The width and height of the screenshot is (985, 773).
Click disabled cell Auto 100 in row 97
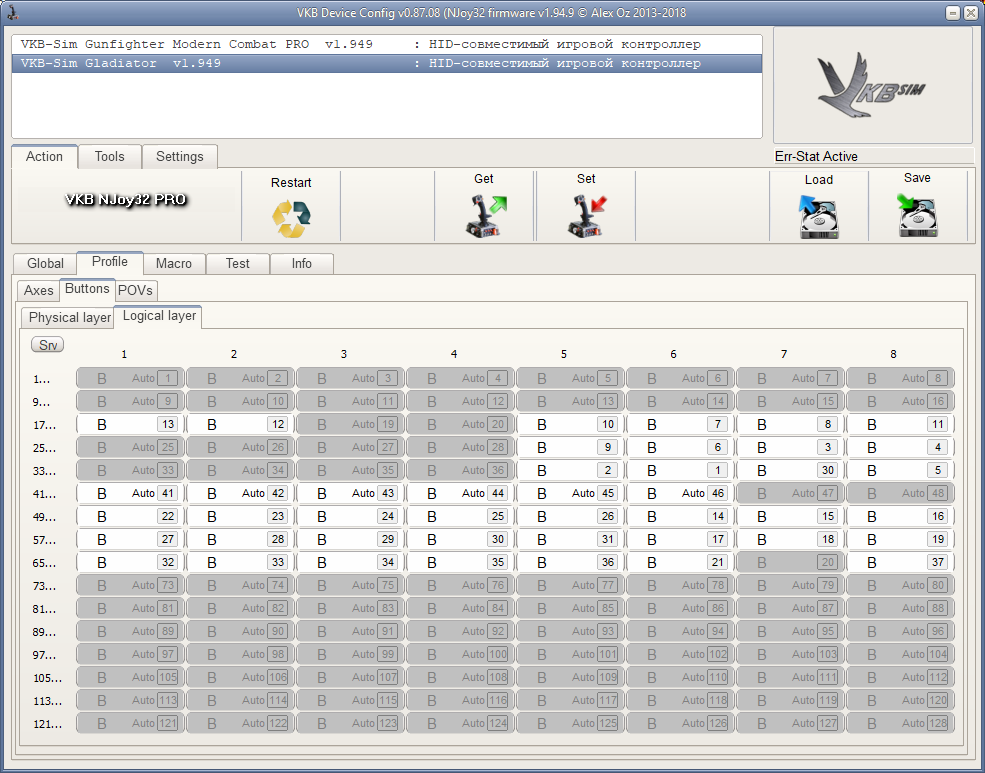(x=460, y=654)
